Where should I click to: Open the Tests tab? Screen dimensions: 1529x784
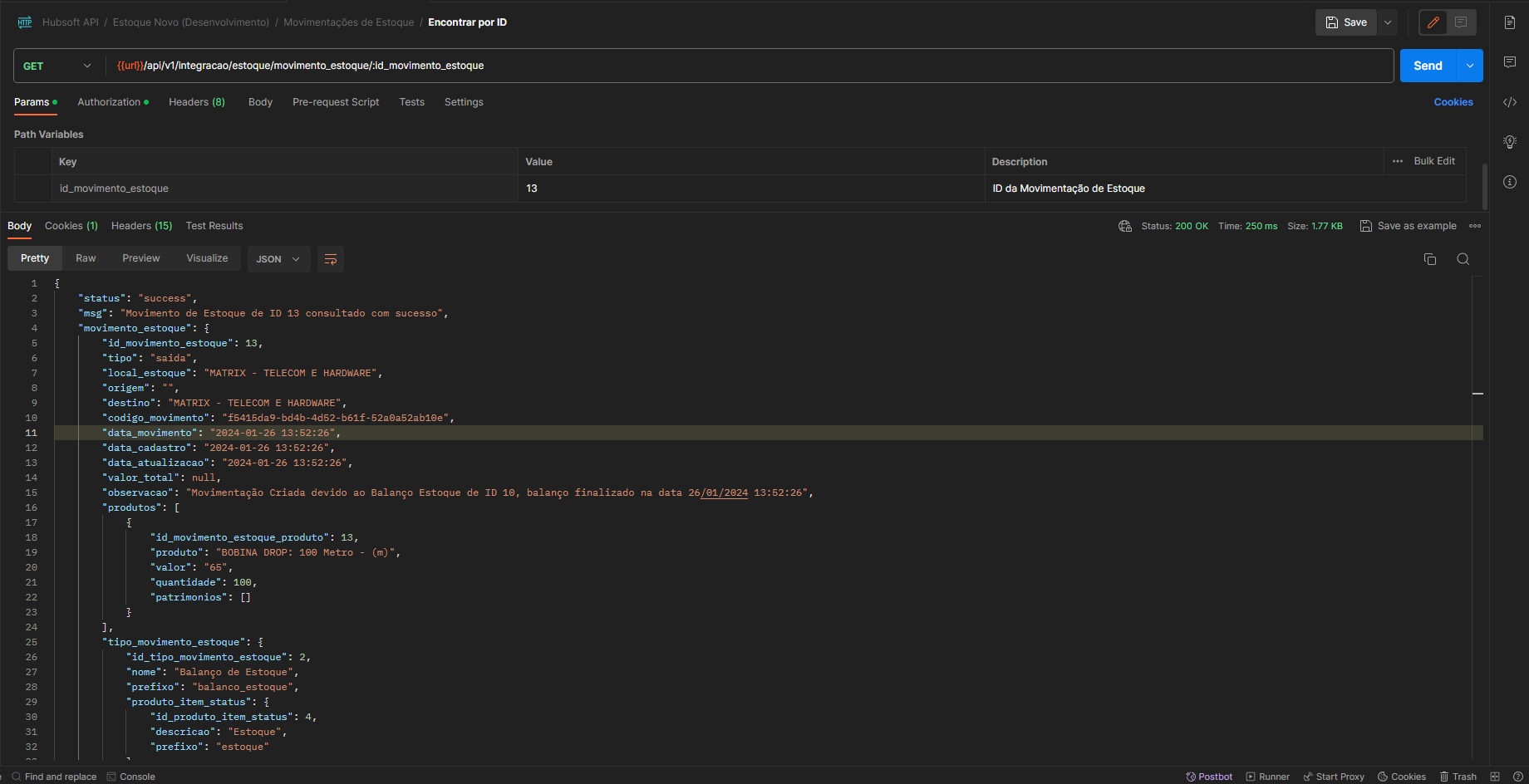(x=411, y=102)
